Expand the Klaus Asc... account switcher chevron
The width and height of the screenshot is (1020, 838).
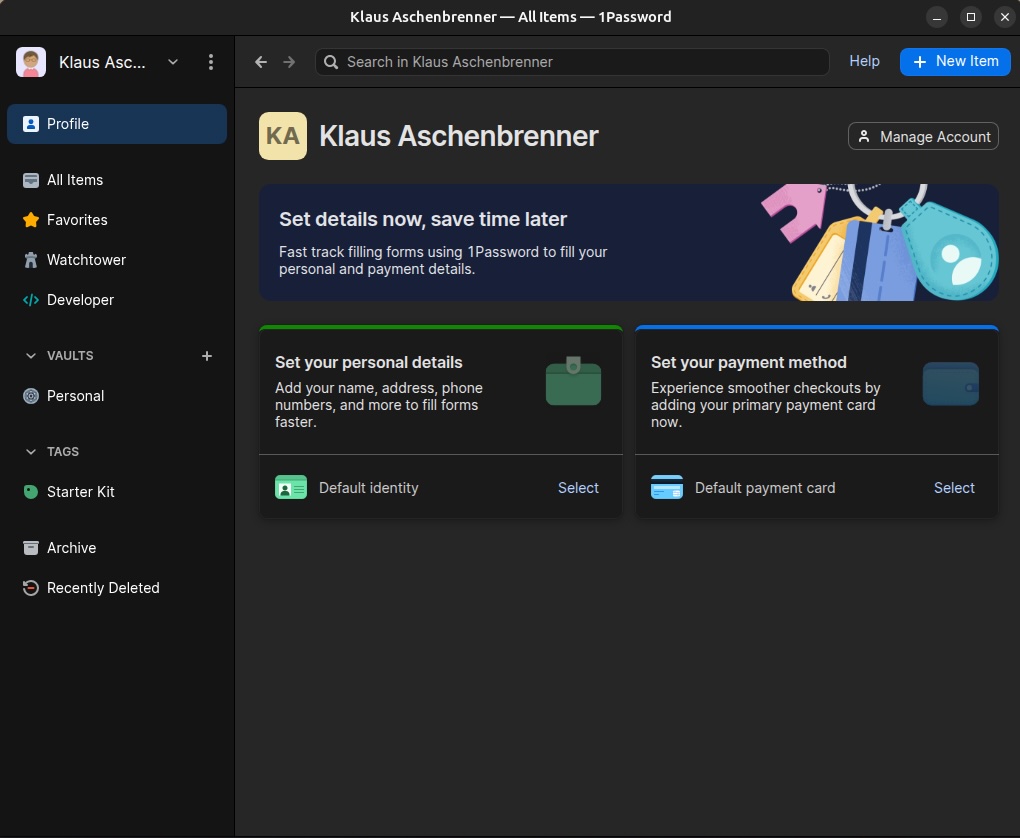[x=173, y=62]
